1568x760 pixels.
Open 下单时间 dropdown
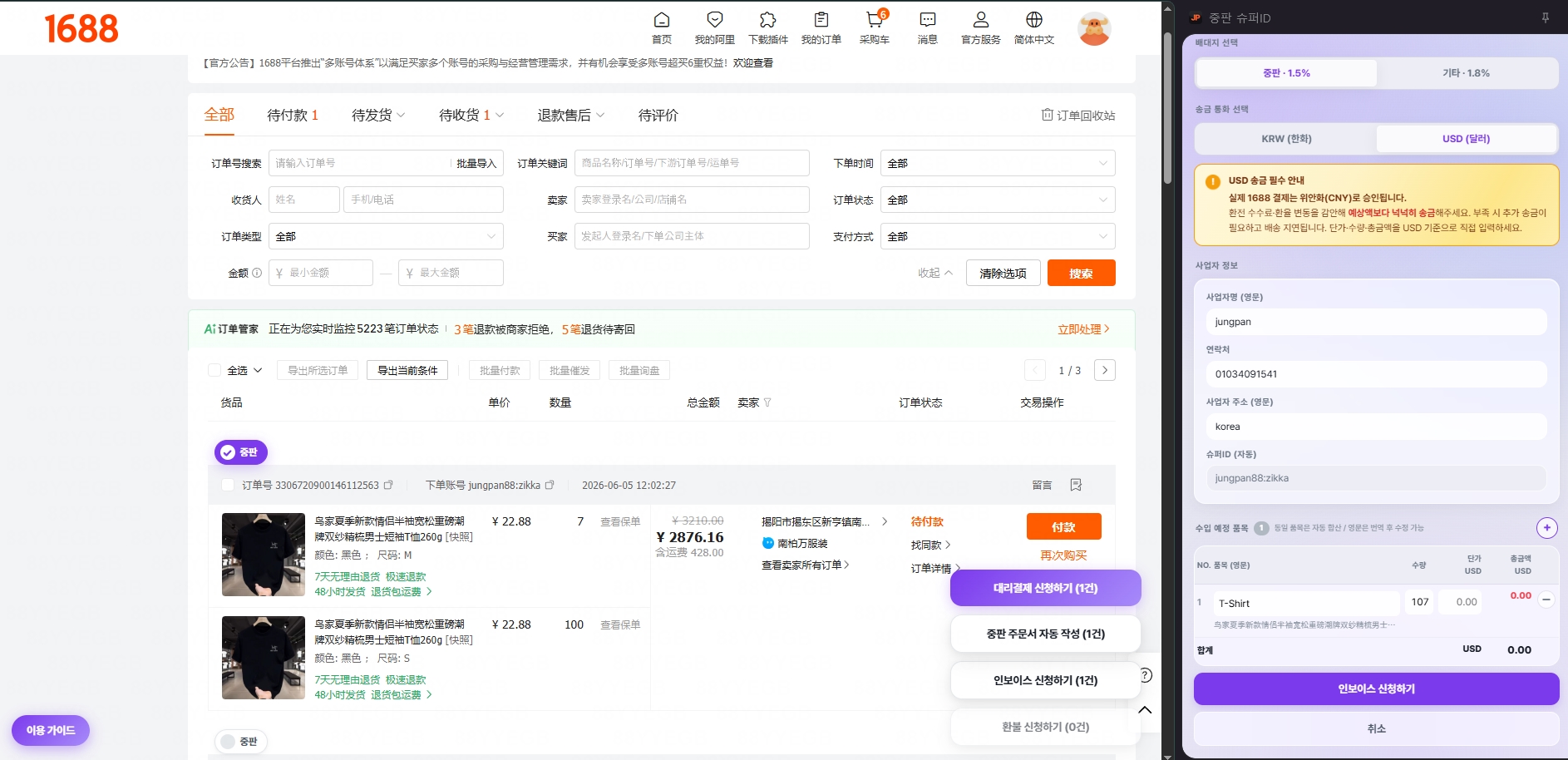click(x=998, y=163)
